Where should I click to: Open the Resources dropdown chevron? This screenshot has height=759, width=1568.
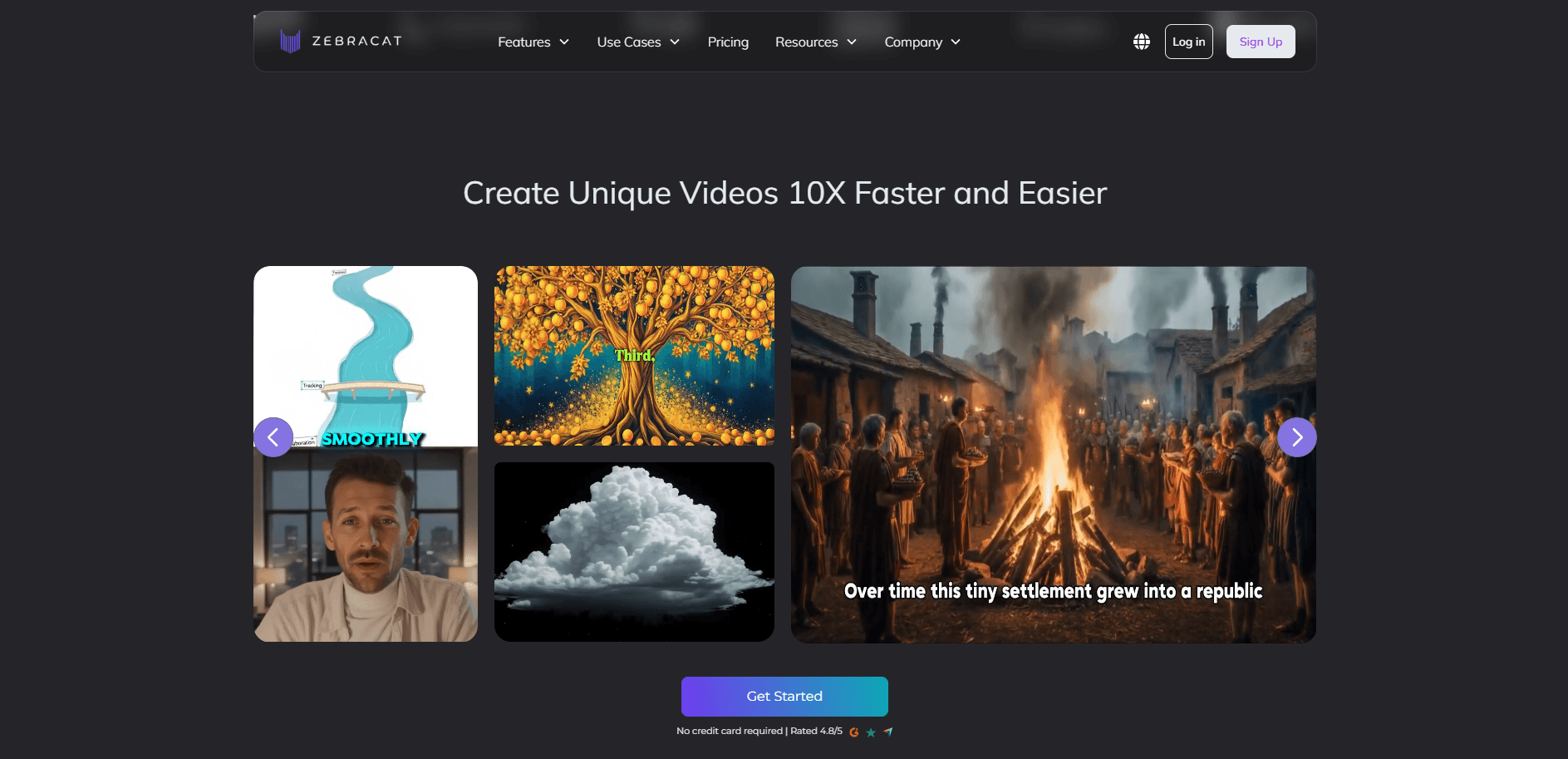(852, 42)
